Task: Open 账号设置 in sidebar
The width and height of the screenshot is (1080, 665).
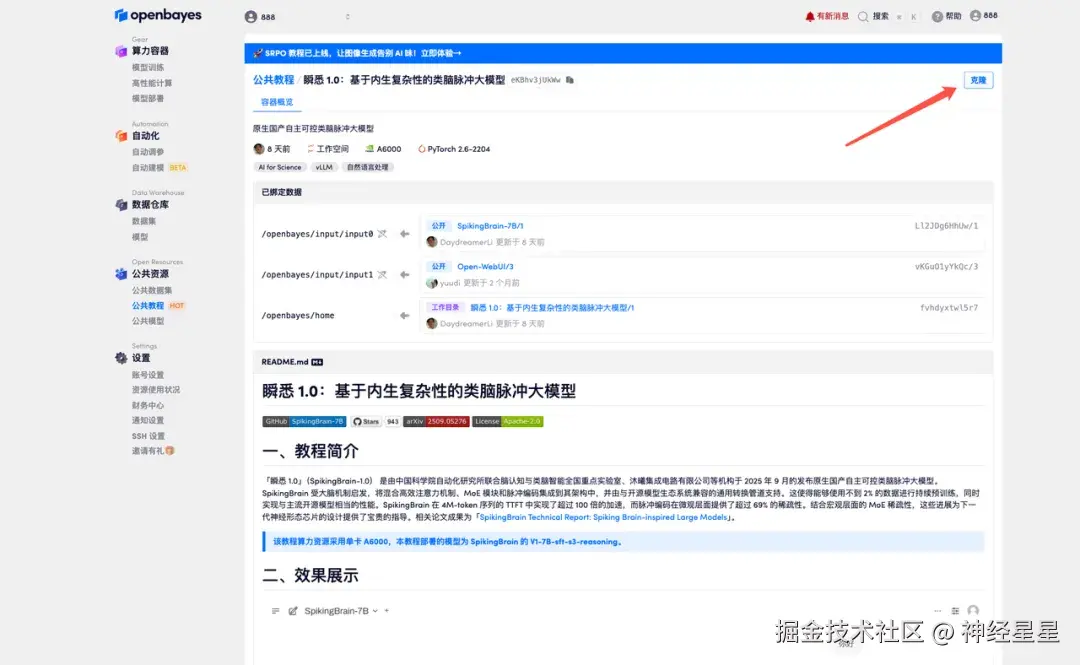Action: coord(148,375)
